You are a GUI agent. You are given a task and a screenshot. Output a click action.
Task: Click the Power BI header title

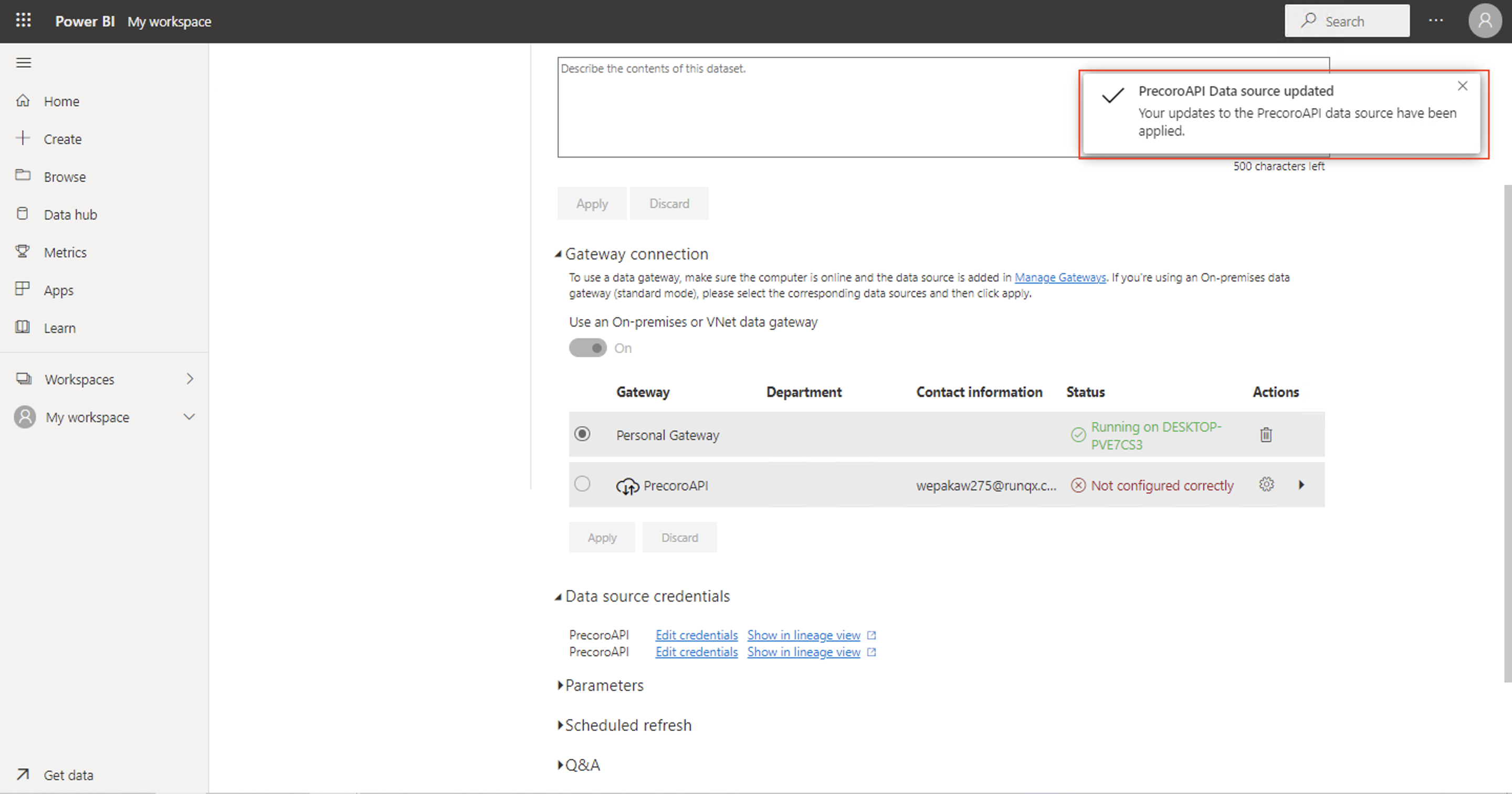click(x=85, y=21)
